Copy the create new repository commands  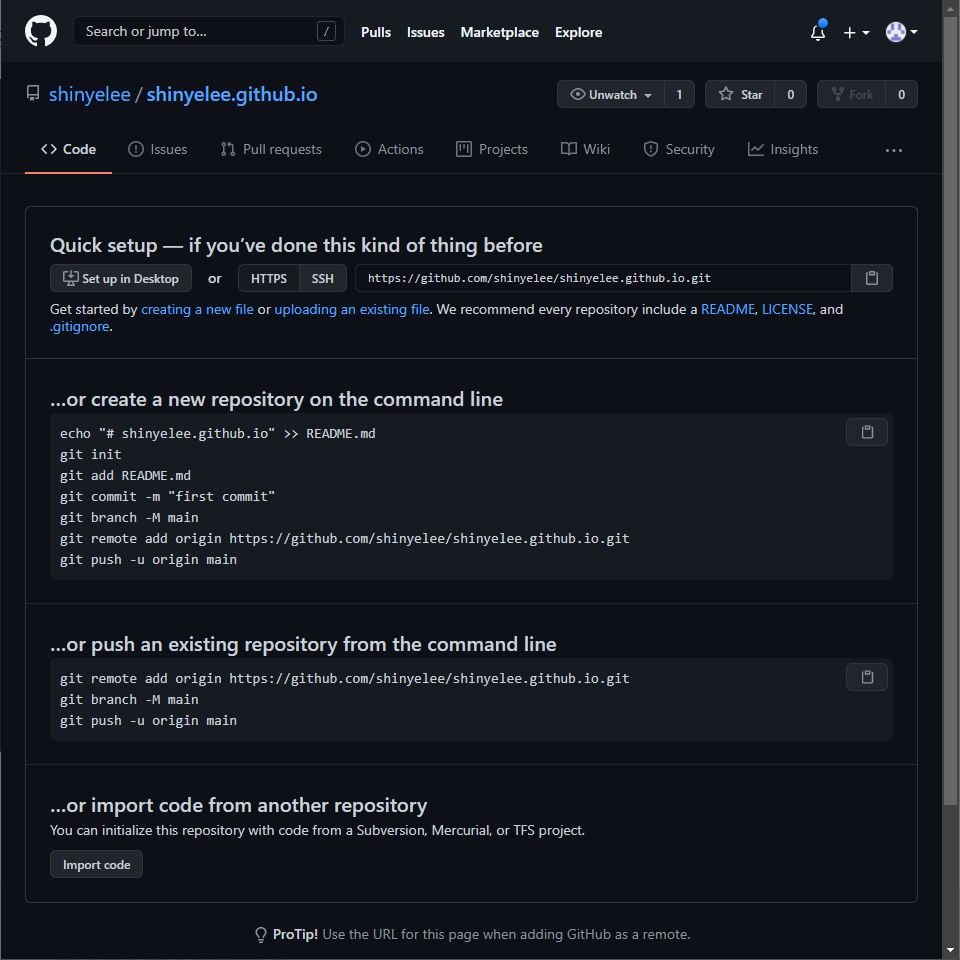tap(867, 432)
